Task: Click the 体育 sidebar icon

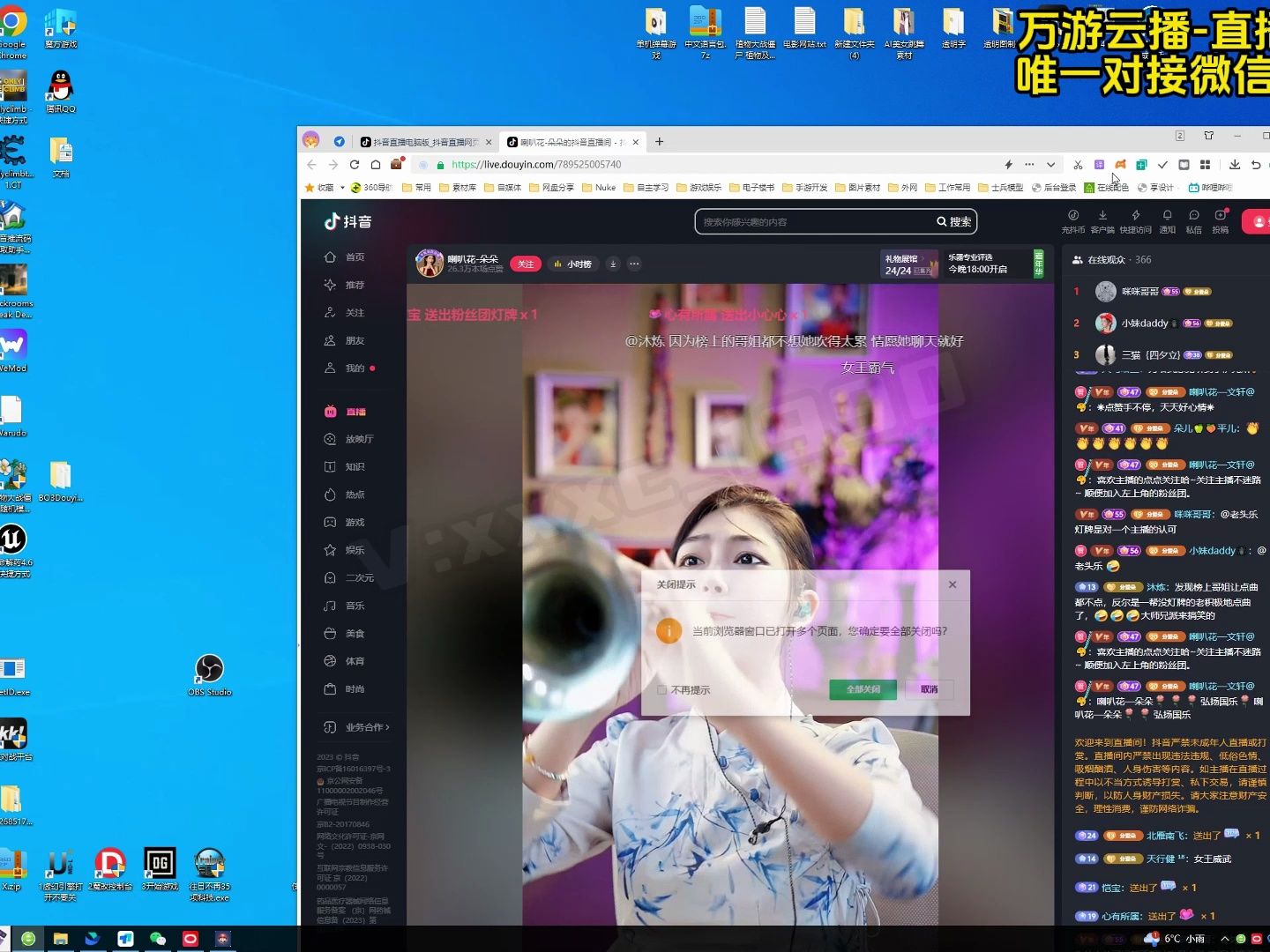Action: tap(330, 661)
